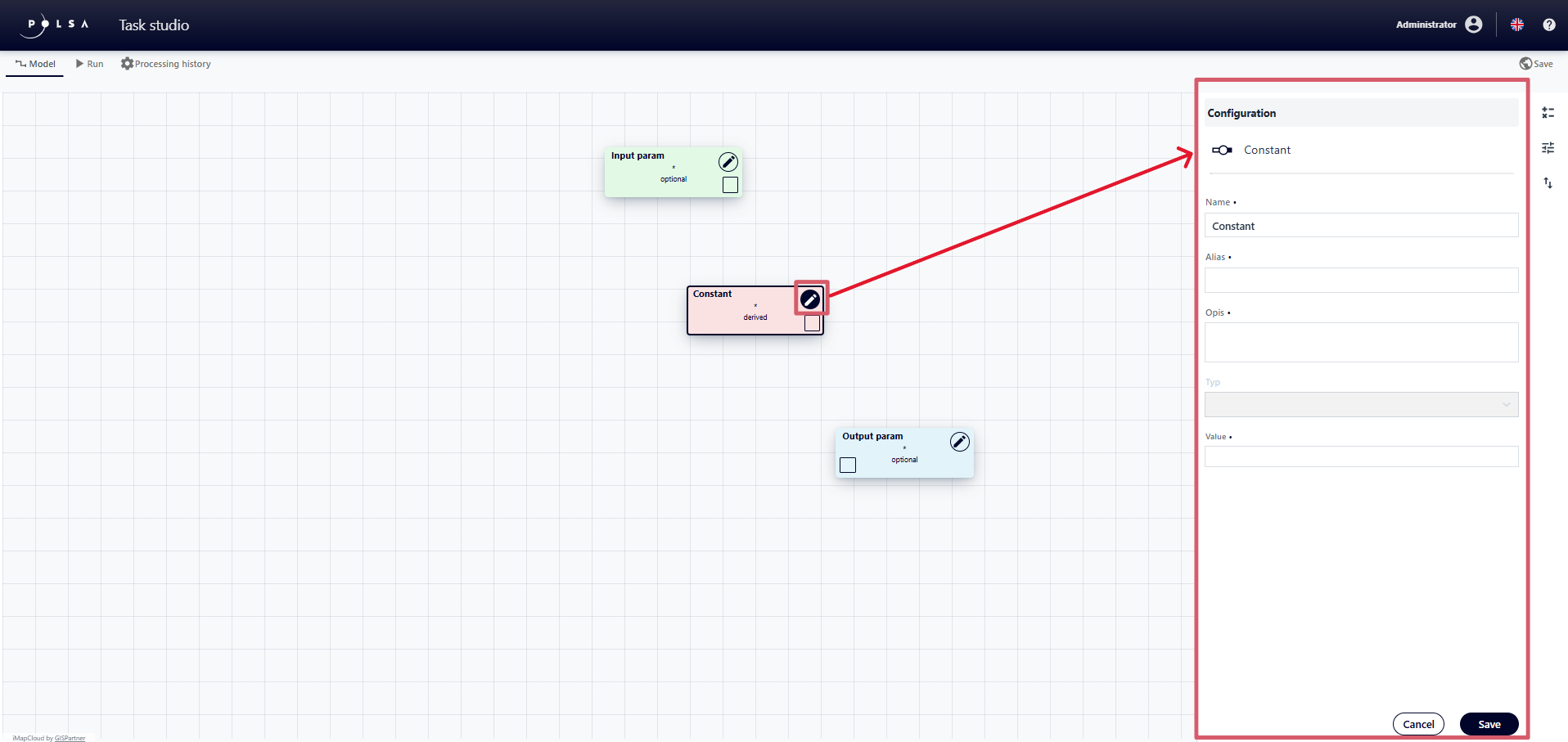Tick the checkbox on the Input param node
Screen dimensions: 1568x742
729,185
